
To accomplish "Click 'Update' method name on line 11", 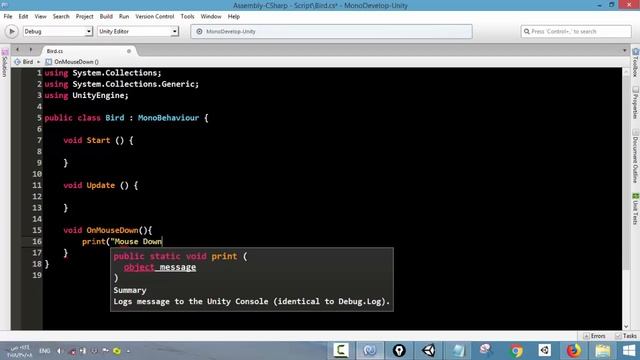I will point(100,185).
